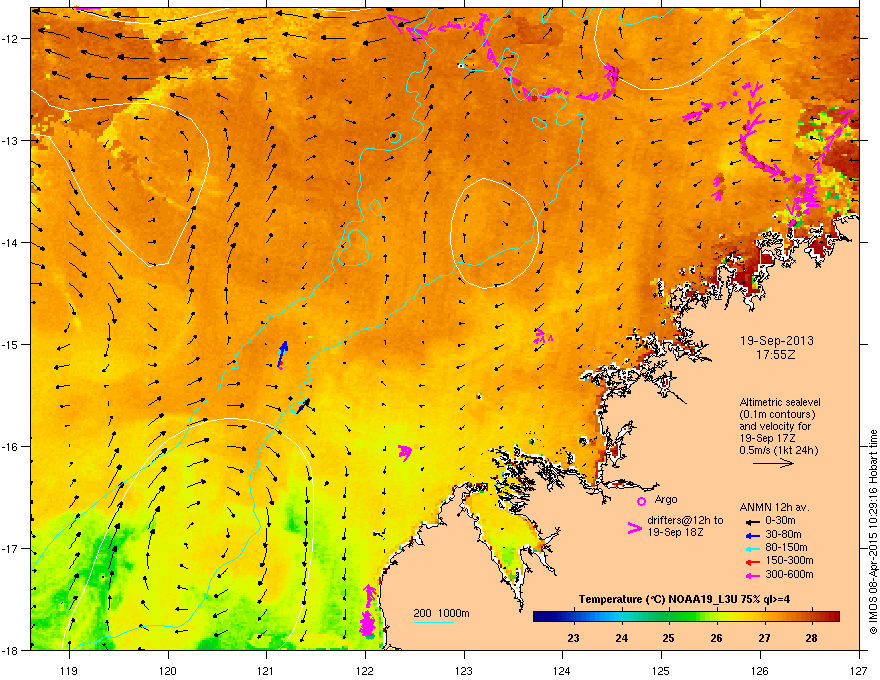880x680 pixels.
Task: Click the IMOS copyright timestamp text
Action: tap(873, 532)
